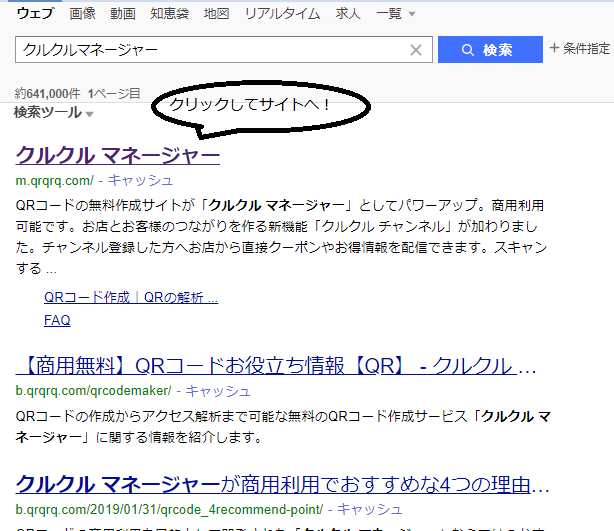Click the magnifier icon in the search button
This screenshot has height=531, width=614.
tap(468, 50)
